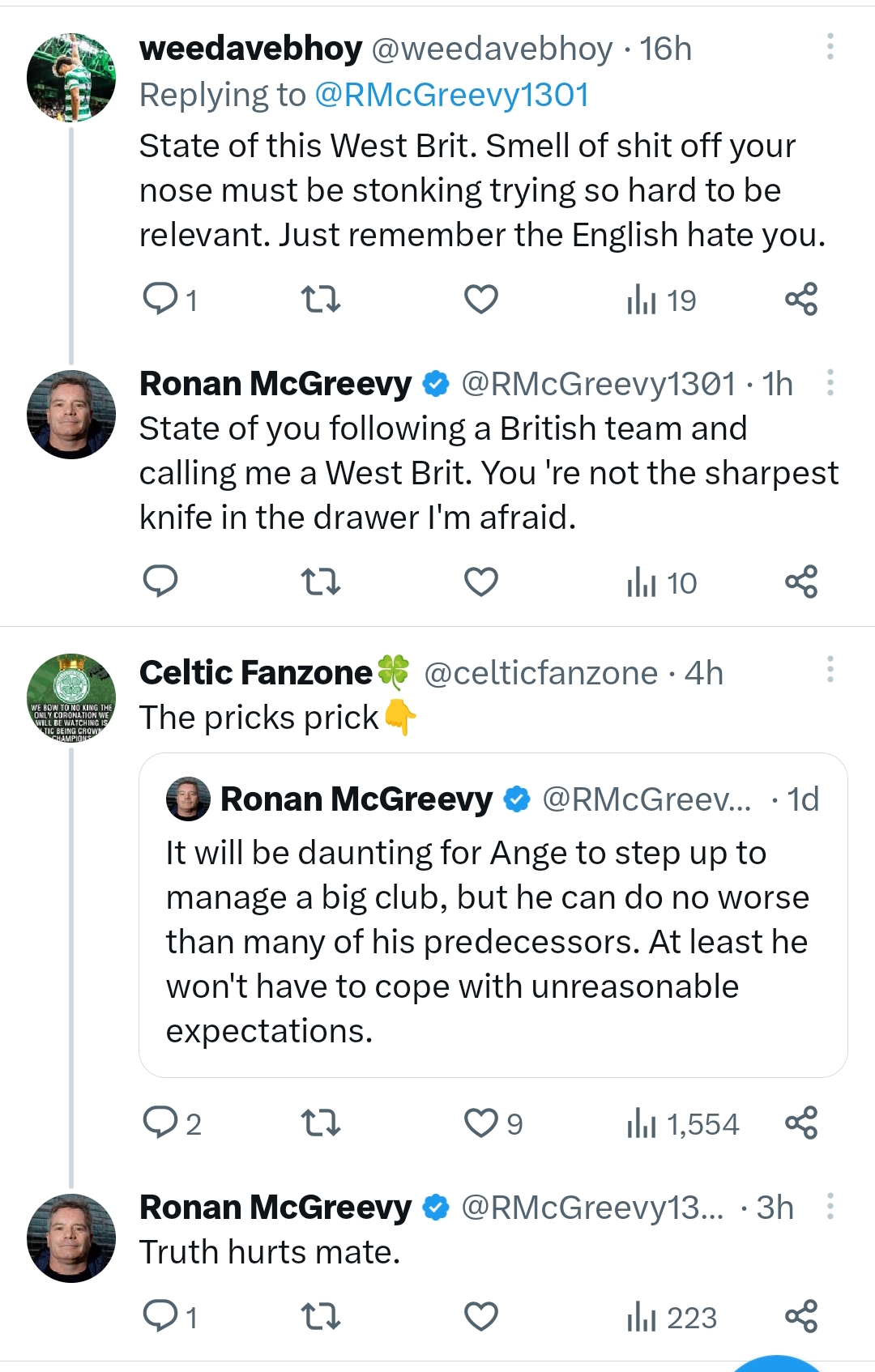This screenshot has width=875, height=1372.
Task: Open Ronan McGreevy name on Truth hurts tweet
Action: tap(275, 1207)
